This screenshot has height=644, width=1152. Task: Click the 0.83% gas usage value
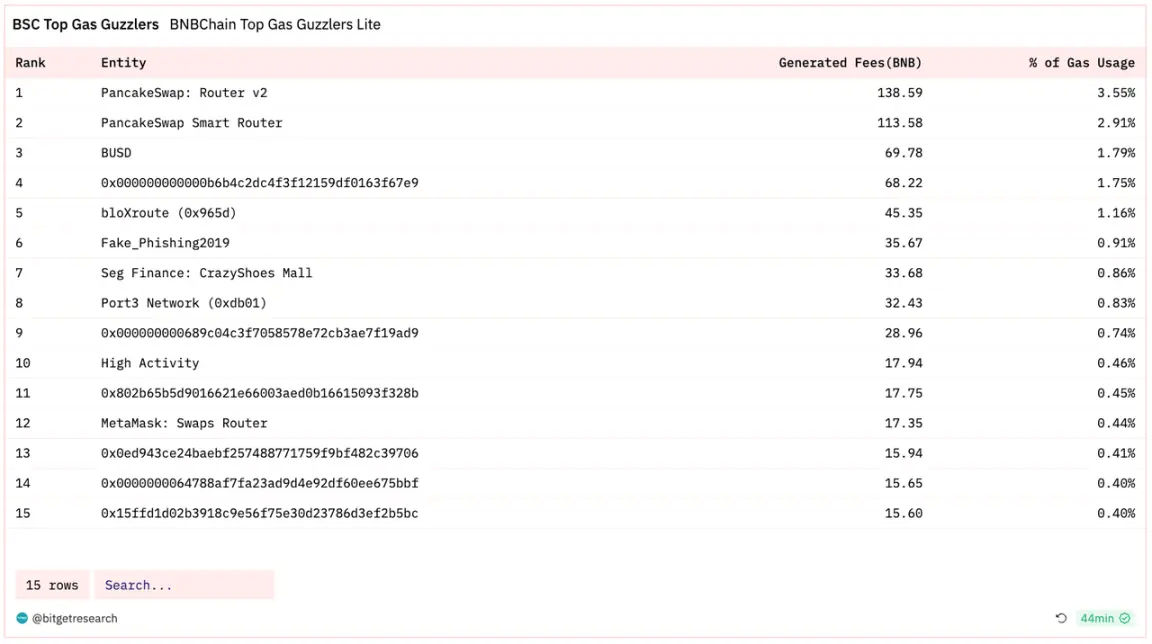(1116, 303)
